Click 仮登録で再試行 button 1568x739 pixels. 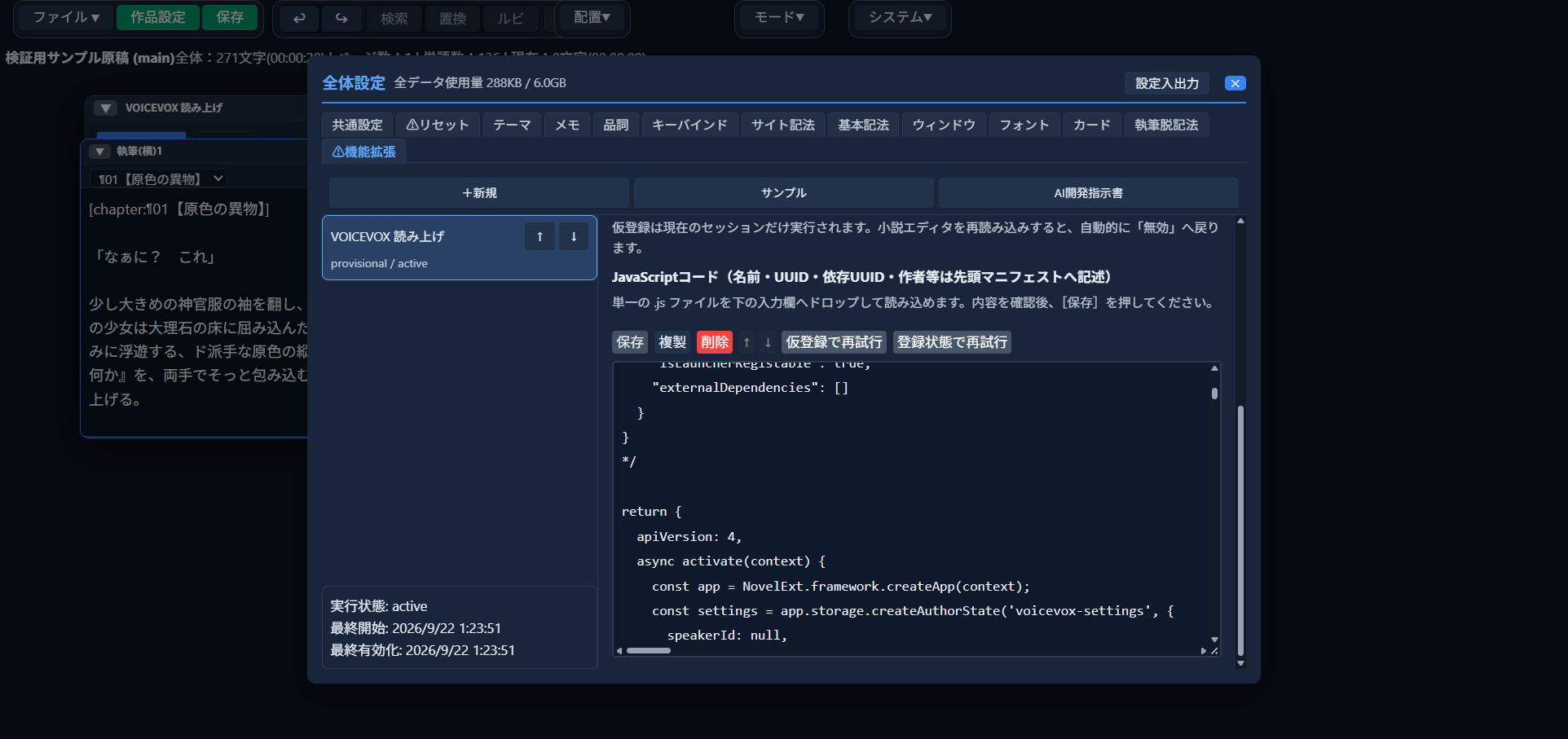coord(834,342)
